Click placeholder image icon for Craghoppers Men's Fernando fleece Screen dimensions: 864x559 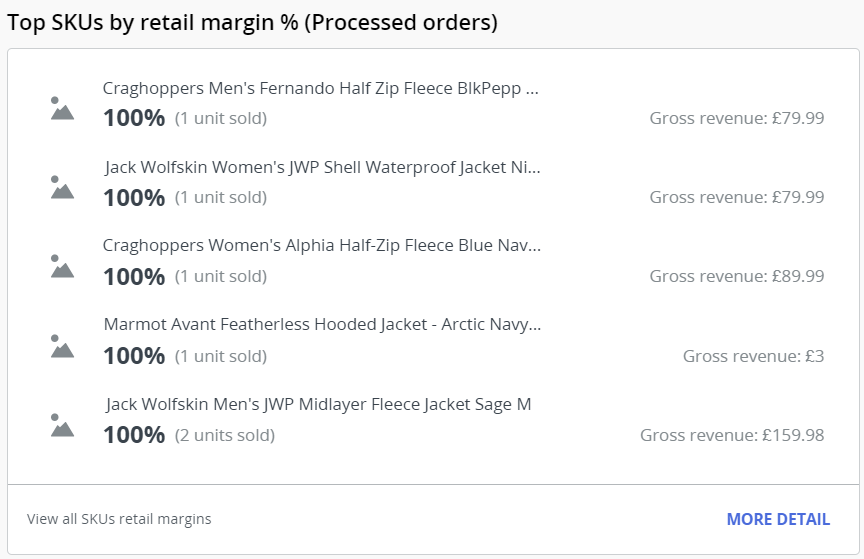62,108
